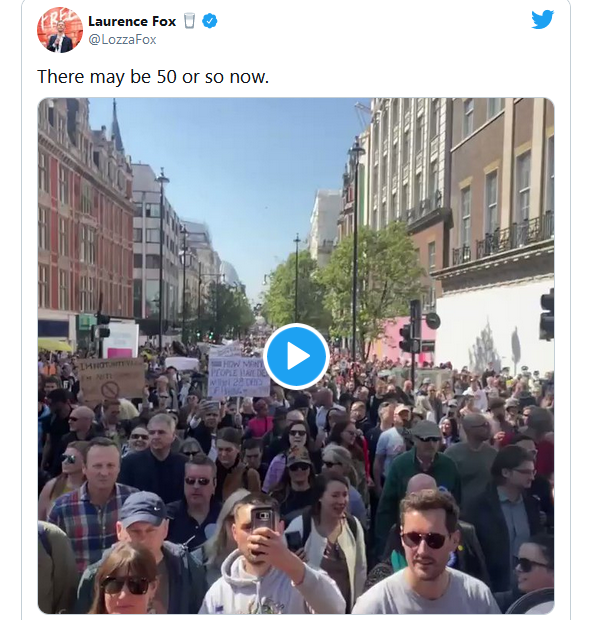The image size is (592, 620).
Task: Click the brown cardboard protest sign in the video
Action: tap(112, 380)
